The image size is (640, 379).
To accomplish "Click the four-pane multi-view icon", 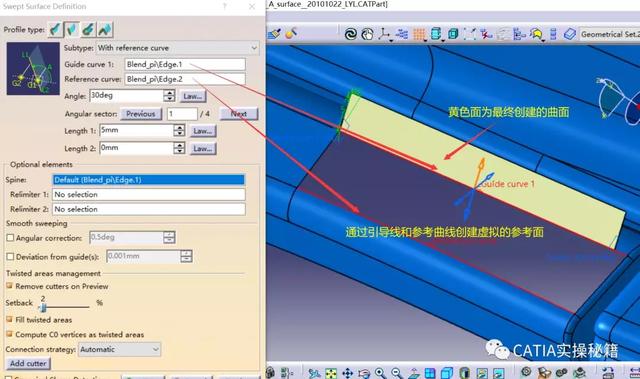I will (430, 373).
